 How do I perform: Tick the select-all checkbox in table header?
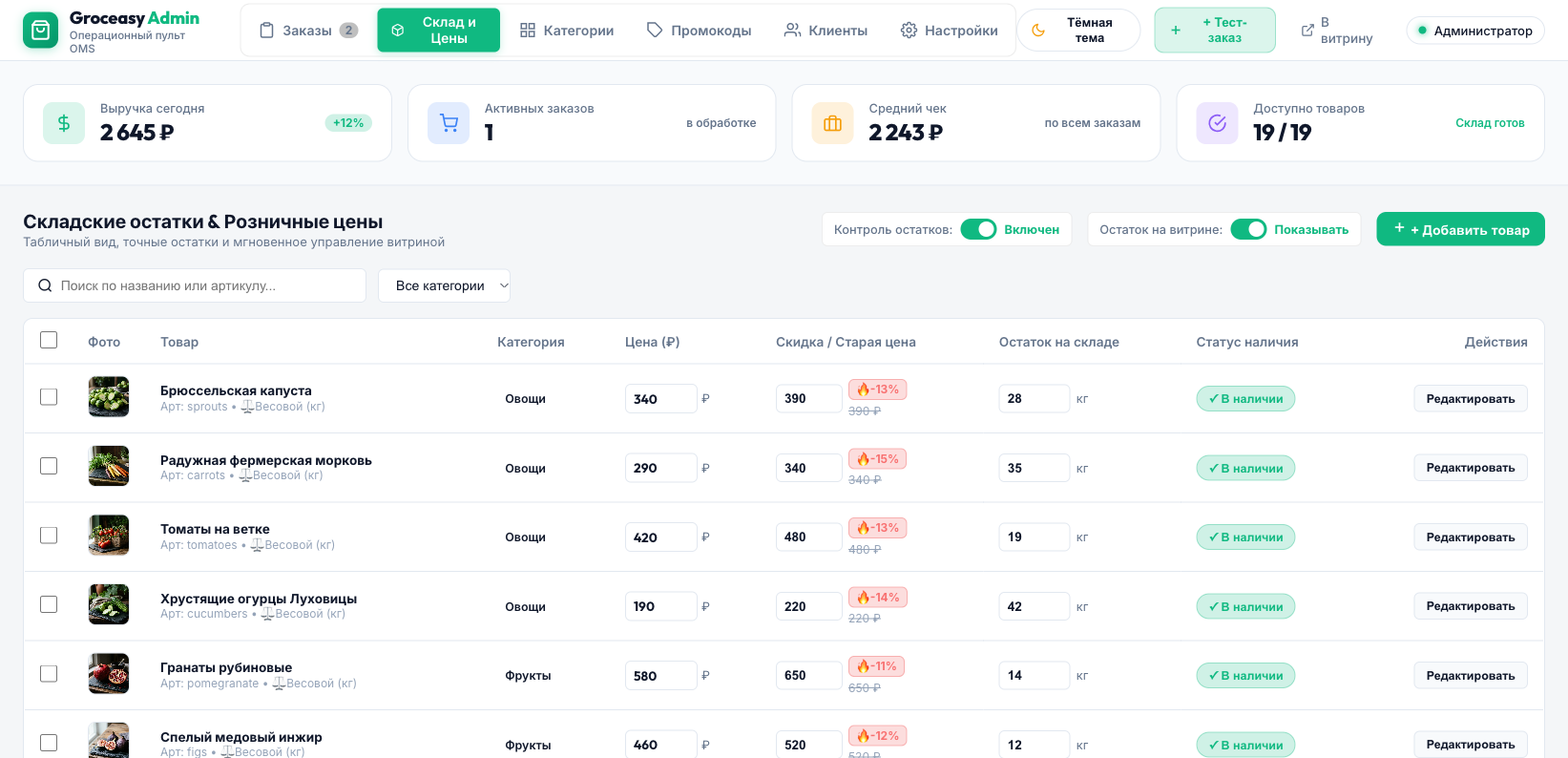pyautogui.click(x=49, y=340)
